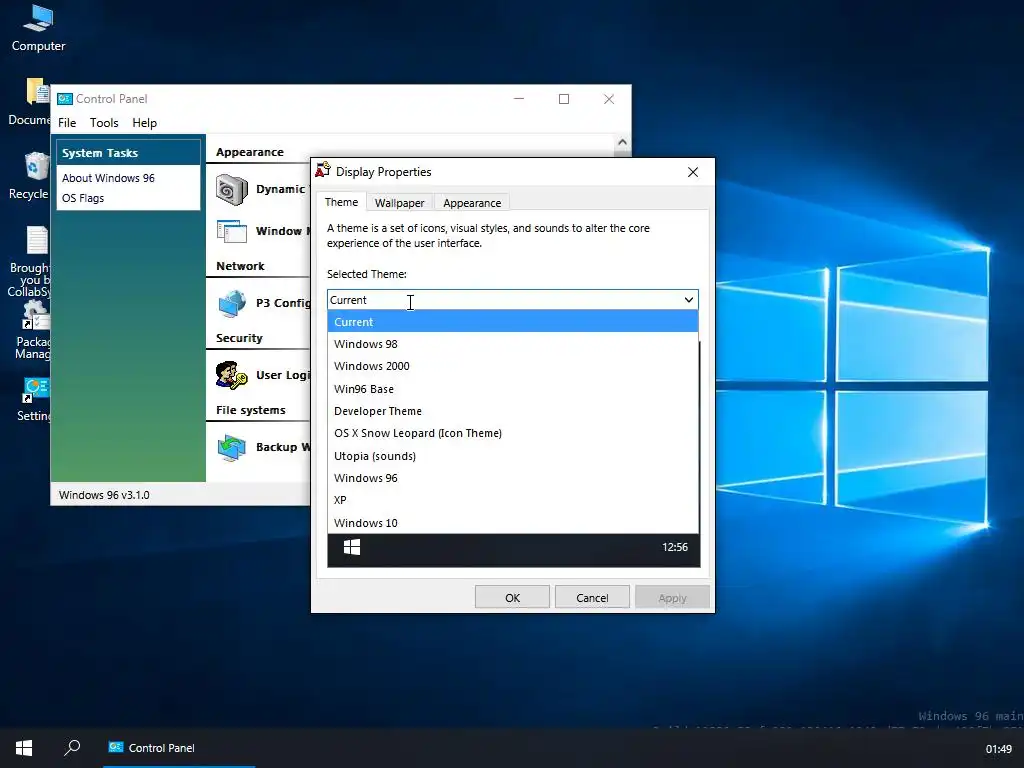Open the Start menu on the taskbar
The image size is (1024, 768).
pos(24,748)
